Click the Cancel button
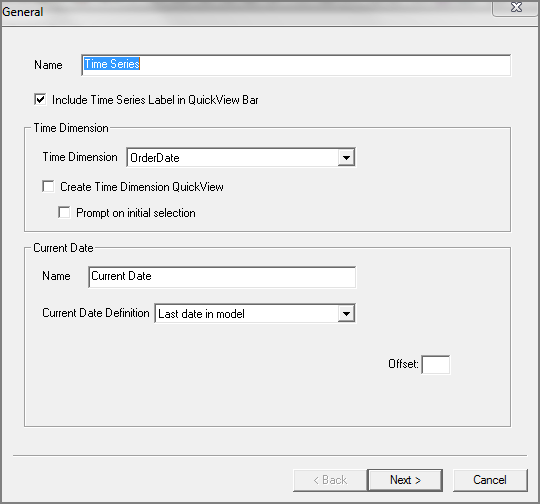The height and width of the screenshot is (504, 540). click(x=490, y=480)
